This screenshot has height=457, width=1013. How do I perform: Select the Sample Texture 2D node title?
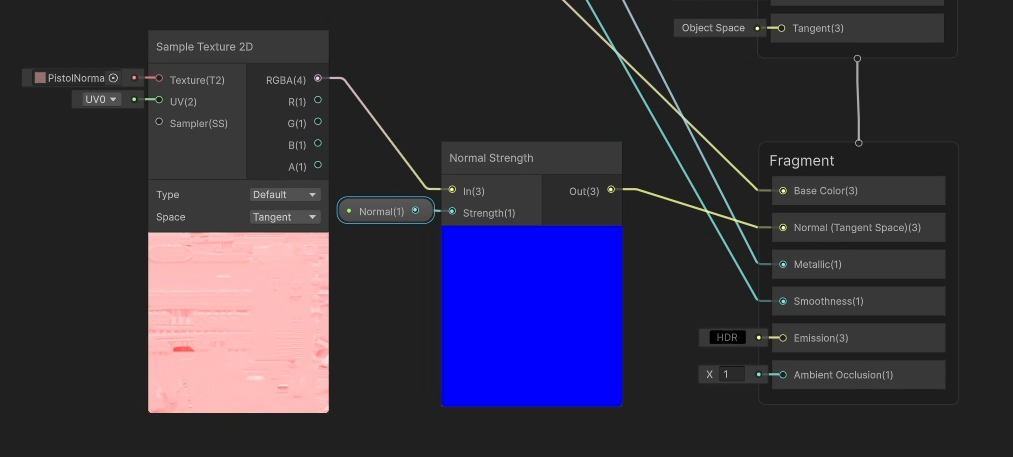(x=205, y=47)
